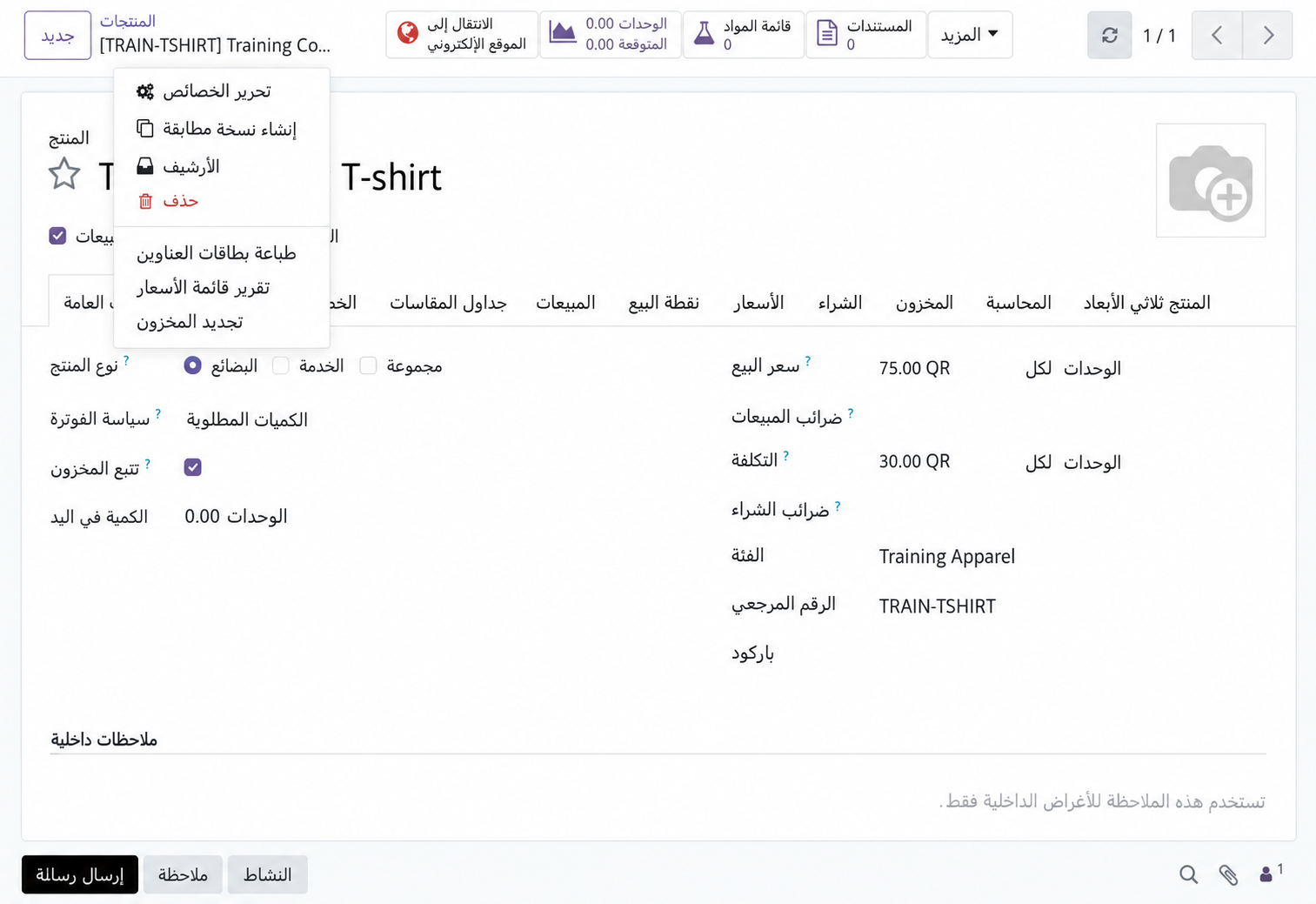Click the الانتقال إلى الموقع الإلكتروني button
The image size is (1316, 904).
coord(462,35)
